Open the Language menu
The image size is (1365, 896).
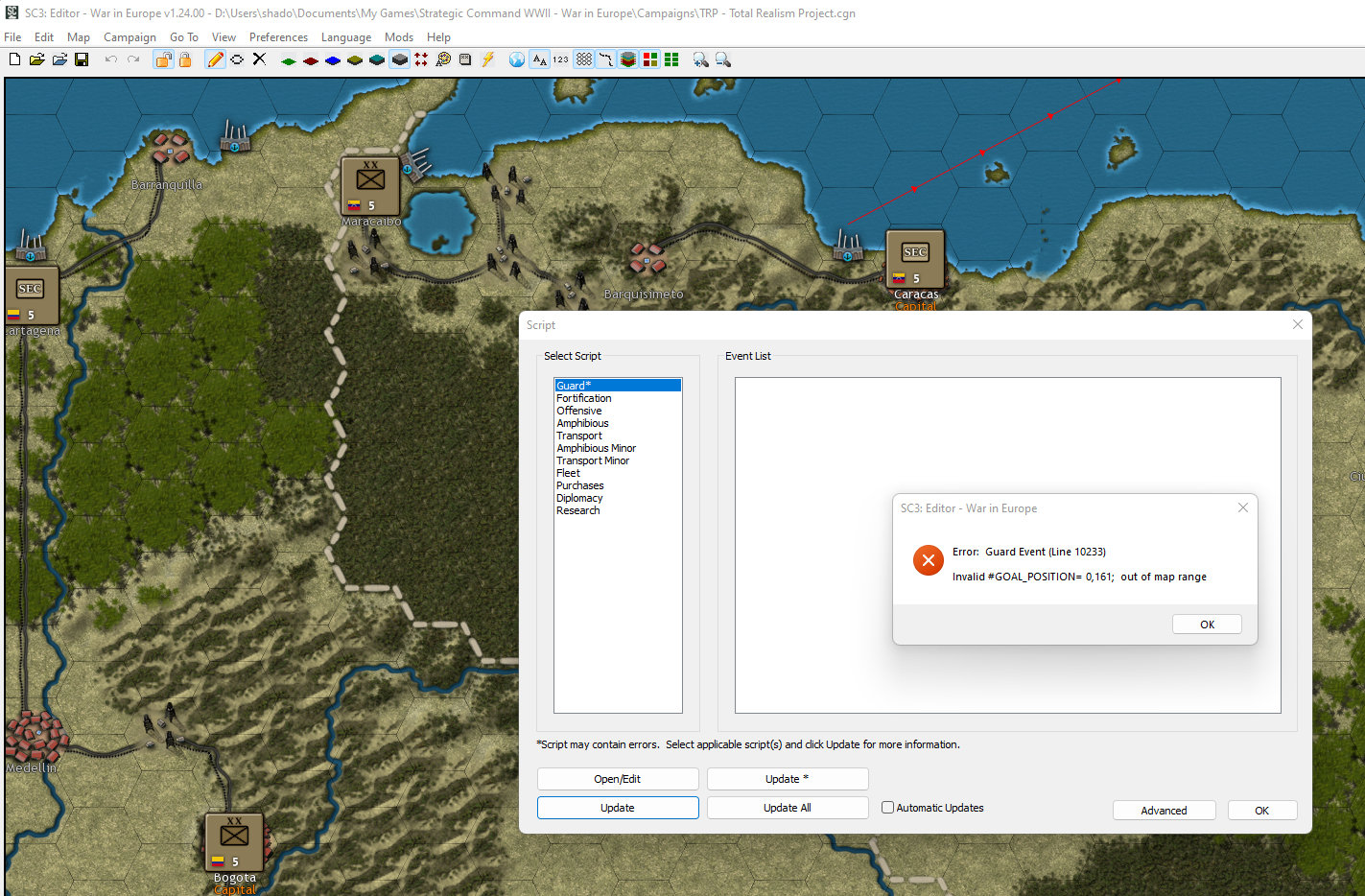(x=346, y=37)
